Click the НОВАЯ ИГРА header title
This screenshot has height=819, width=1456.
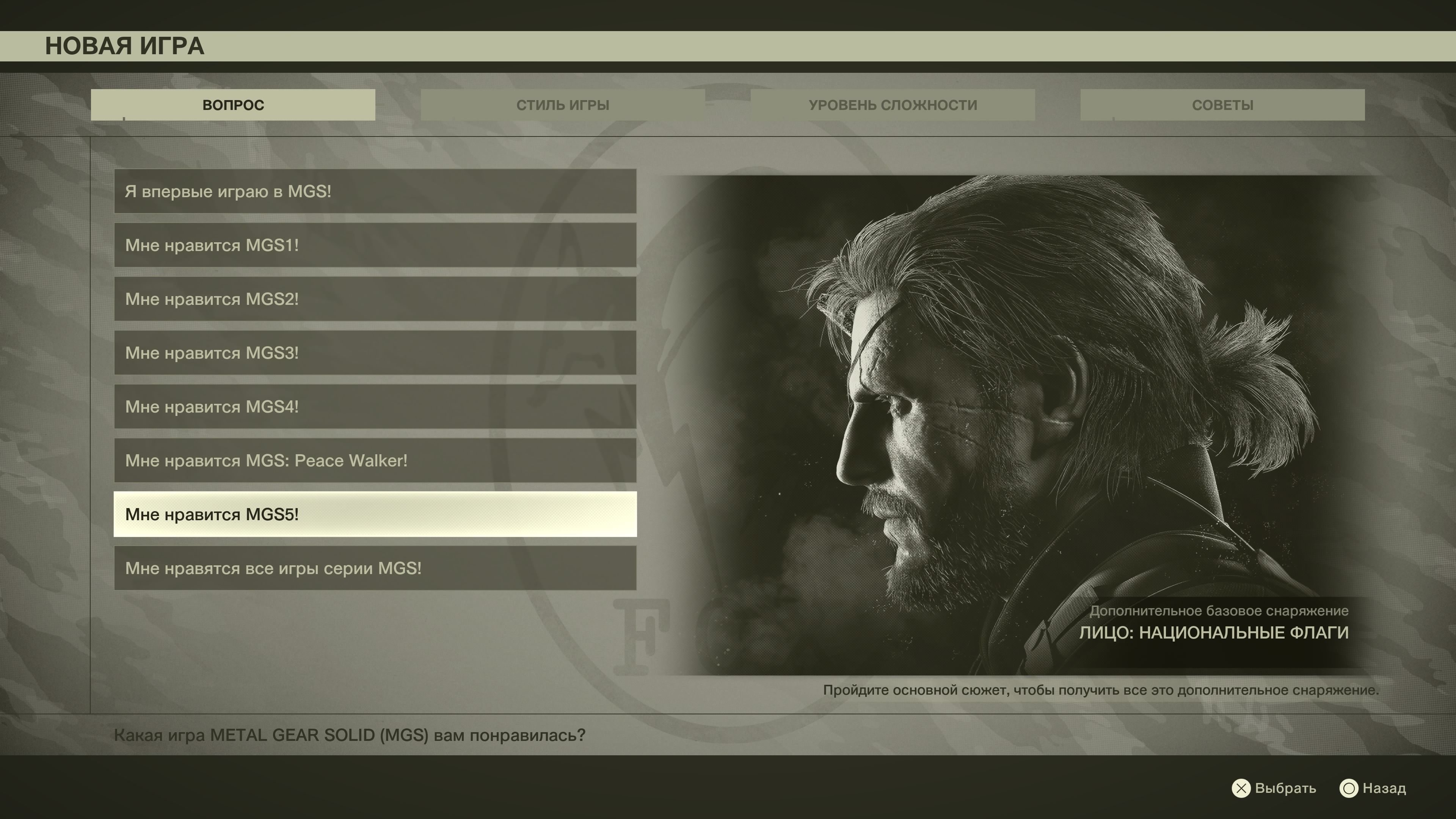coord(124,46)
